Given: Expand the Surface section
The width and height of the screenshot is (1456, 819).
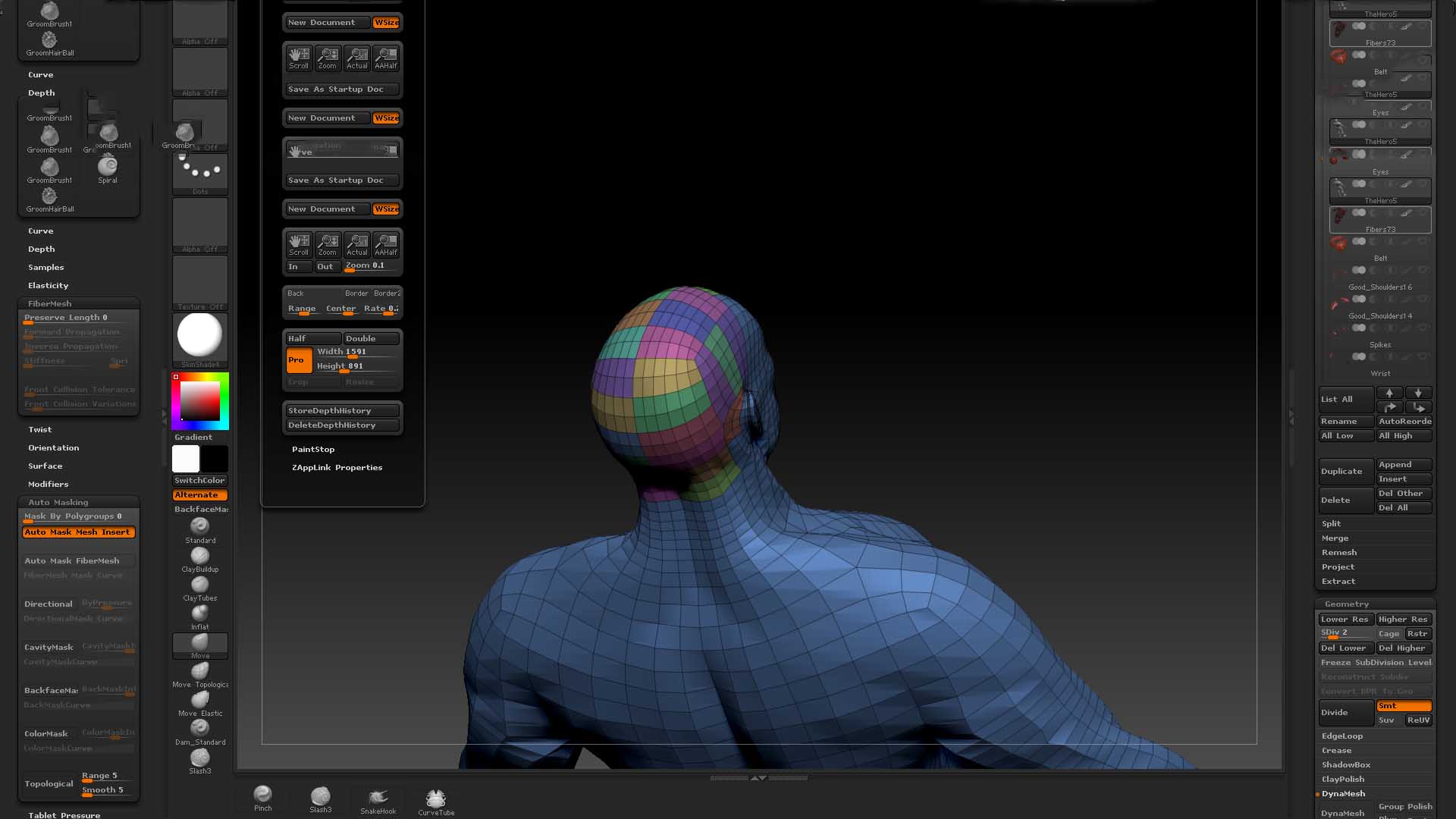Looking at the screenshot, I should [x=45, y=466].
